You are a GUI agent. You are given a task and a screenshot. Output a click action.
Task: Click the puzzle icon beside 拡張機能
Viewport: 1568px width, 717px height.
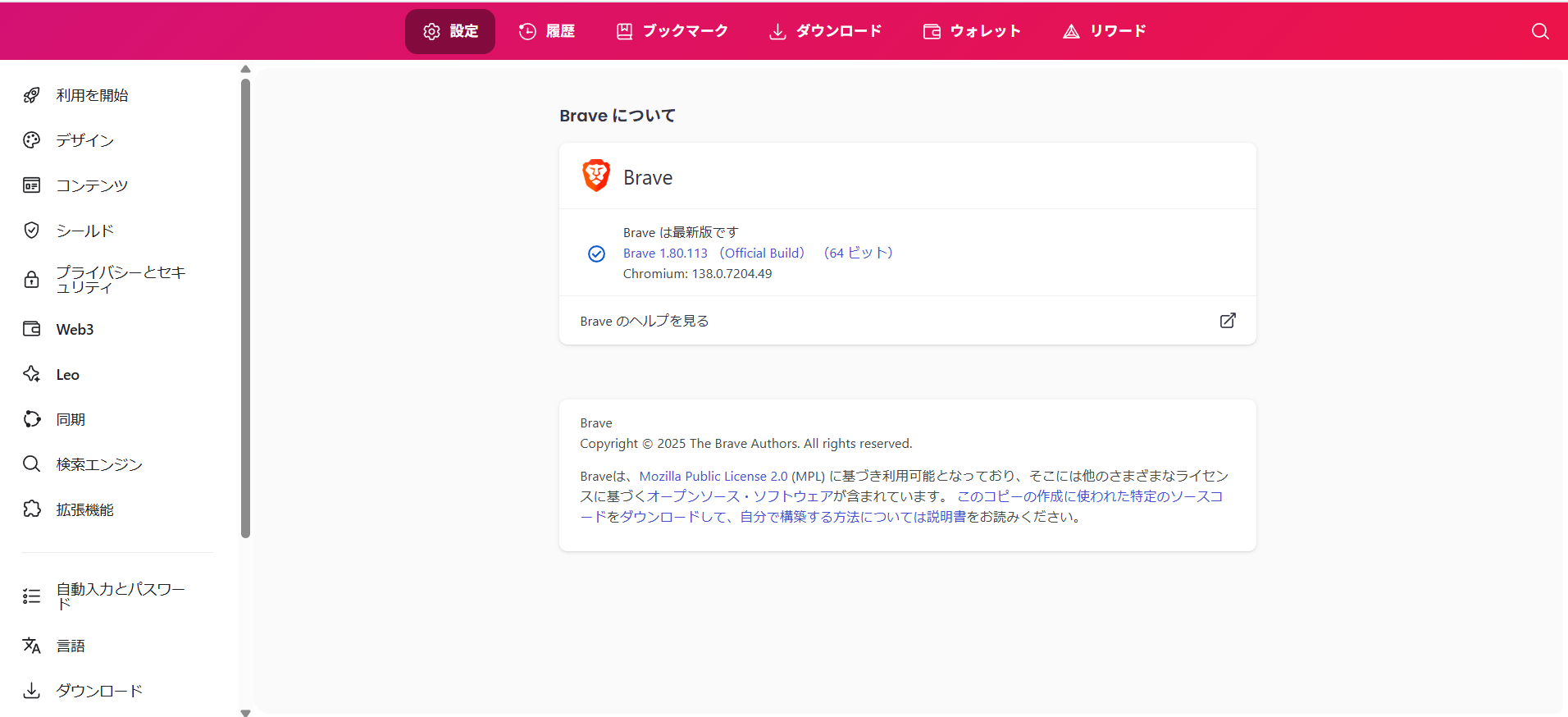[x=31, y=509]
